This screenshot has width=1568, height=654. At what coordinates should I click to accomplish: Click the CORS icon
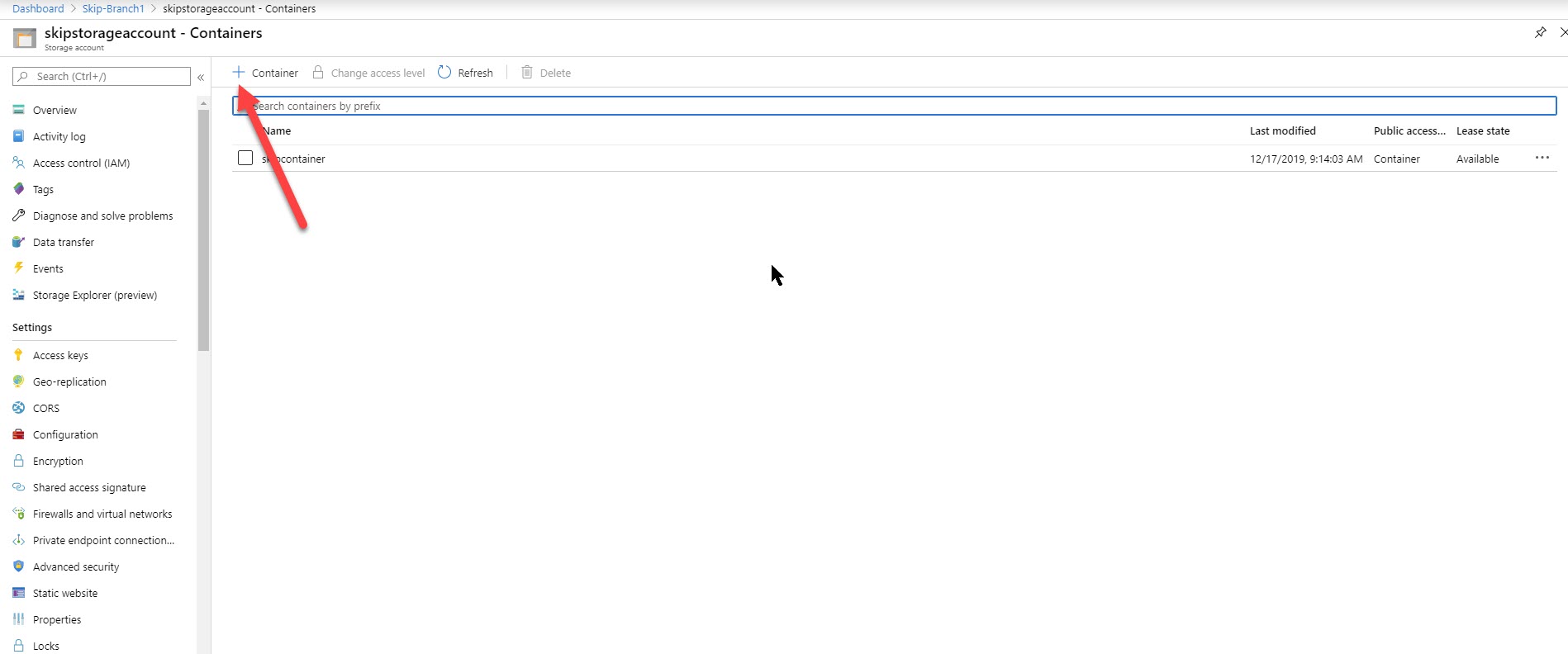click(x=18, y=408)
